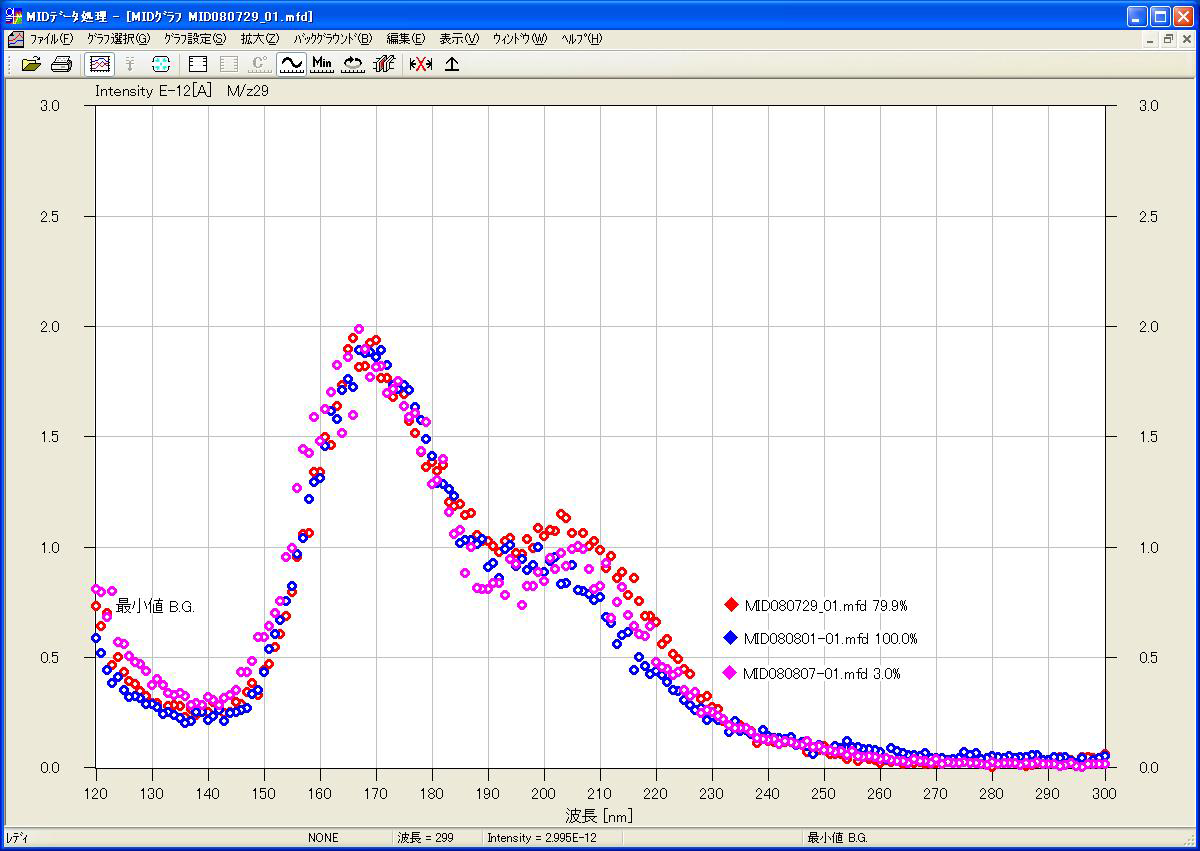Image resolution: width=1200 pixels, height=851 pixels.
Task: Click the framed list layout icon
Action: coord(198,64)
